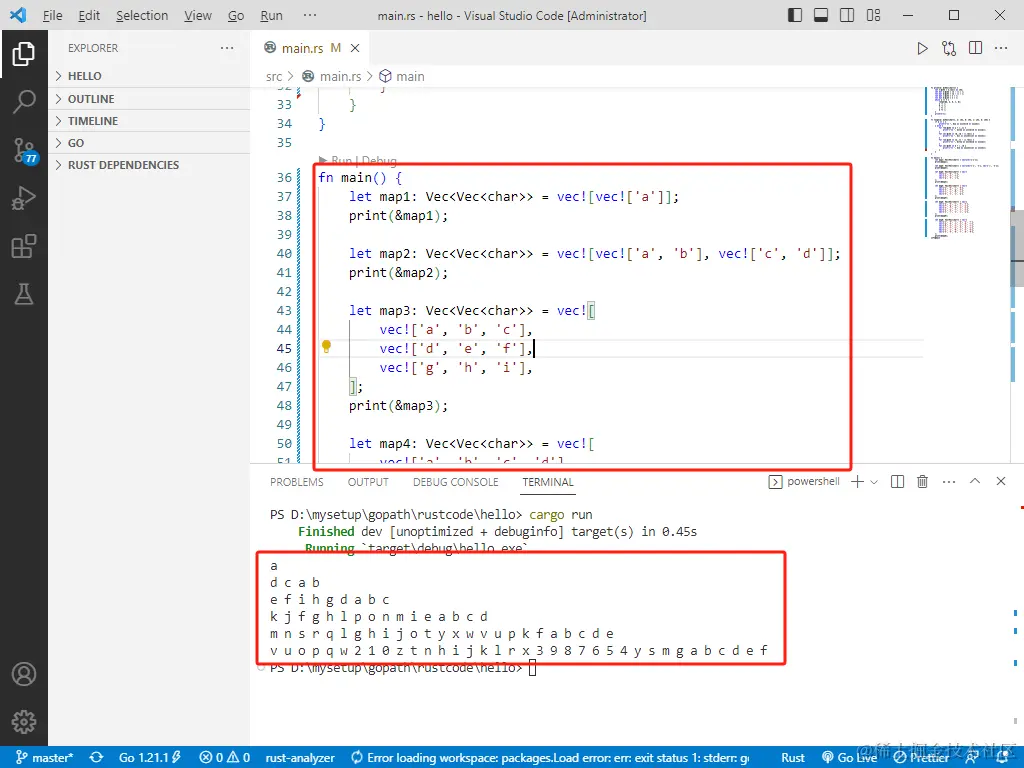Close the terminal panel
1024x768 pixels.
coord(1000,481)
